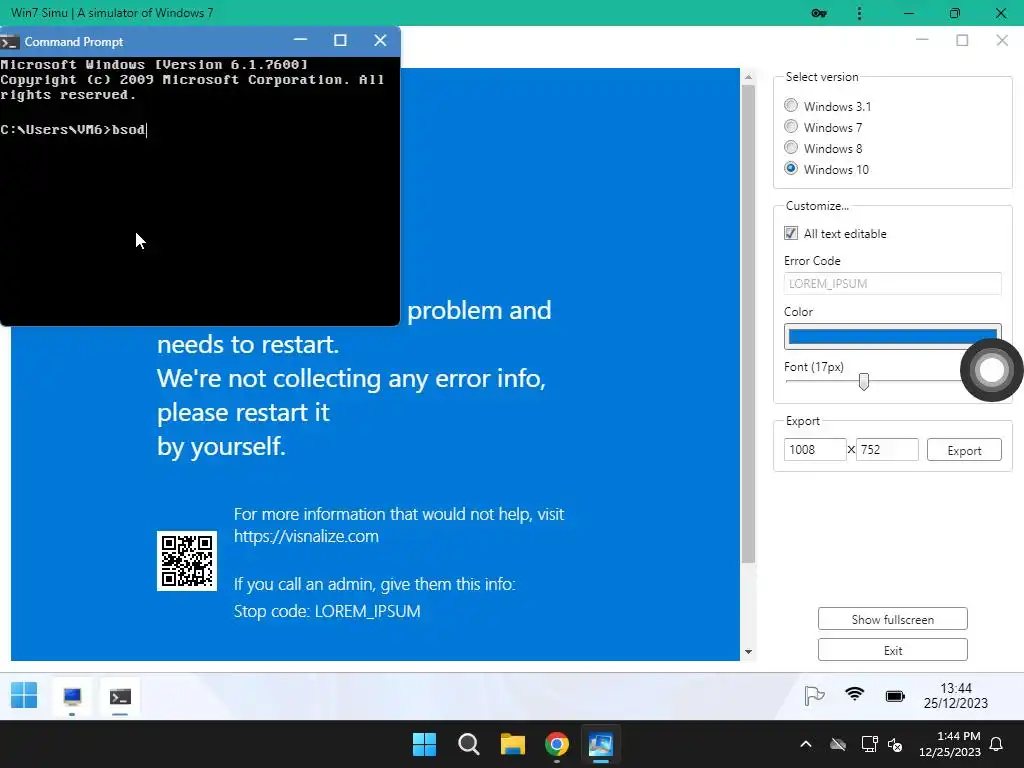Image resolution: width=1024 pixels, height=768 pixels.
Task: Click the Win7 Simu app icon on host taskbar
Action: 601,744
